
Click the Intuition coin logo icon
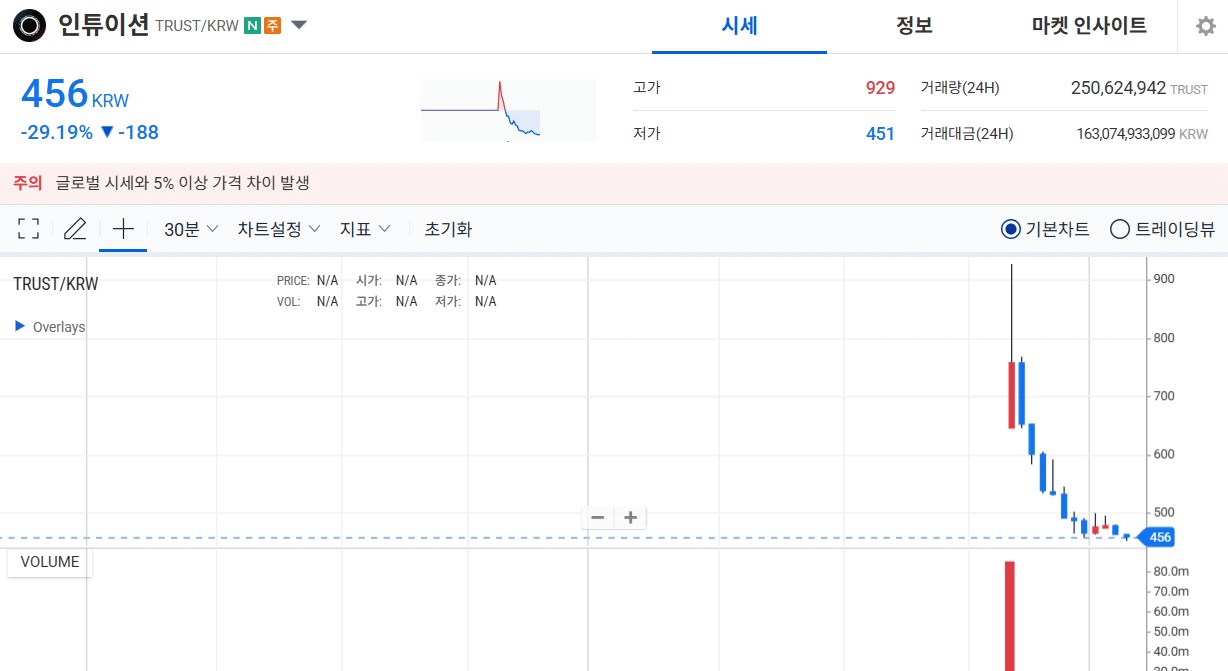(x=30, y=26)
